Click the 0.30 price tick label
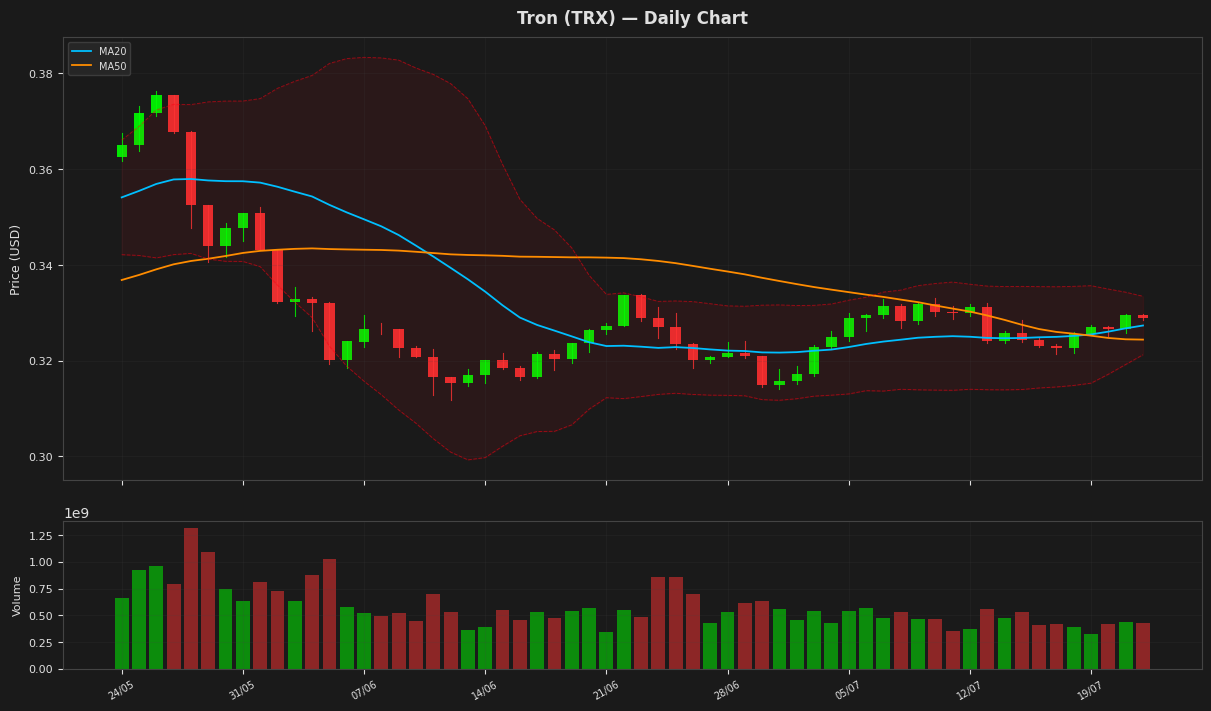The height and width of the screenshot is (711, 1211). (x=41, y=457)
